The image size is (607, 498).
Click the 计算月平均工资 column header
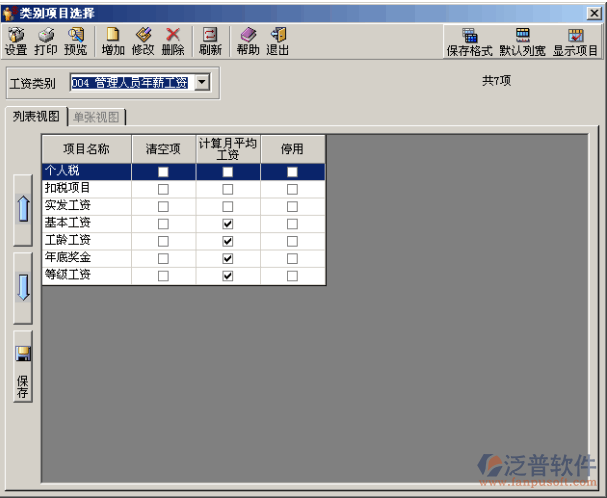click(x=228, y=149)
